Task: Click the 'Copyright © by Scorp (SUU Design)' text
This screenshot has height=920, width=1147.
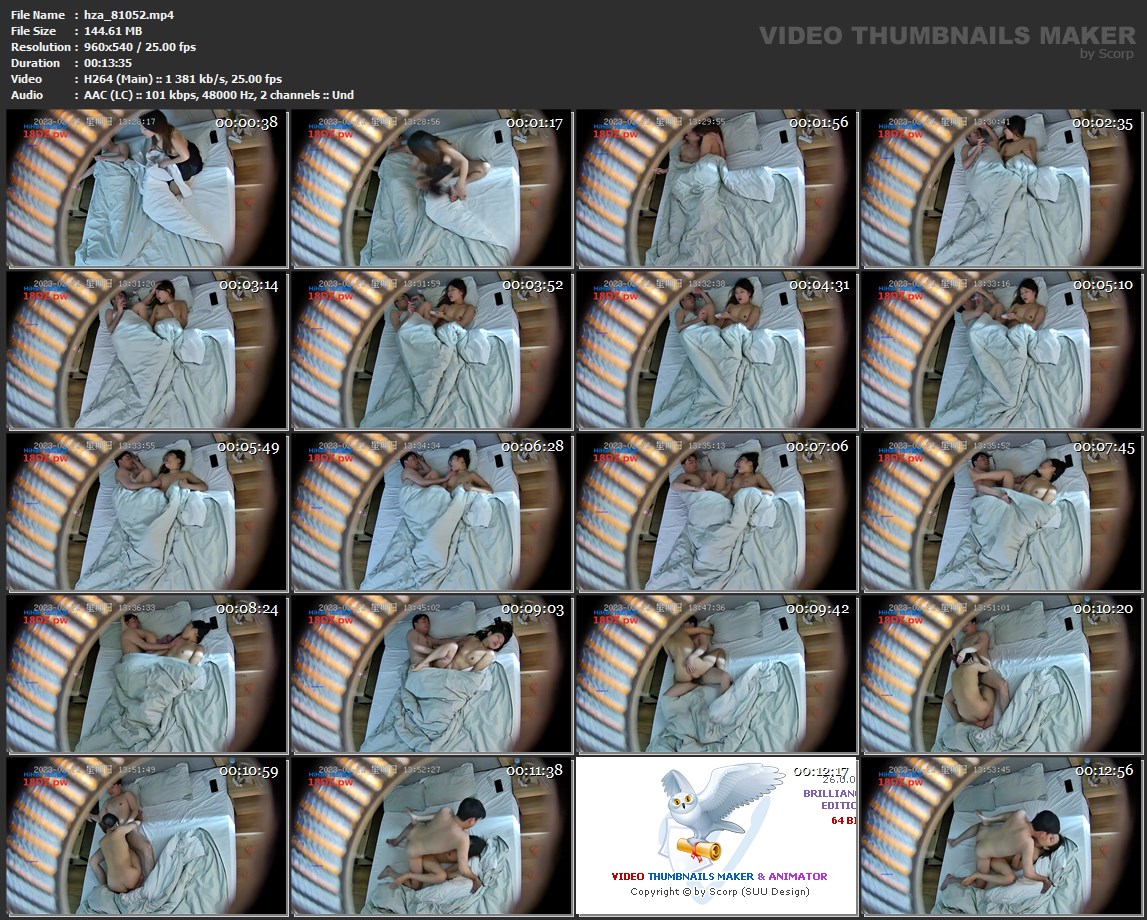Action: (719, 891)
